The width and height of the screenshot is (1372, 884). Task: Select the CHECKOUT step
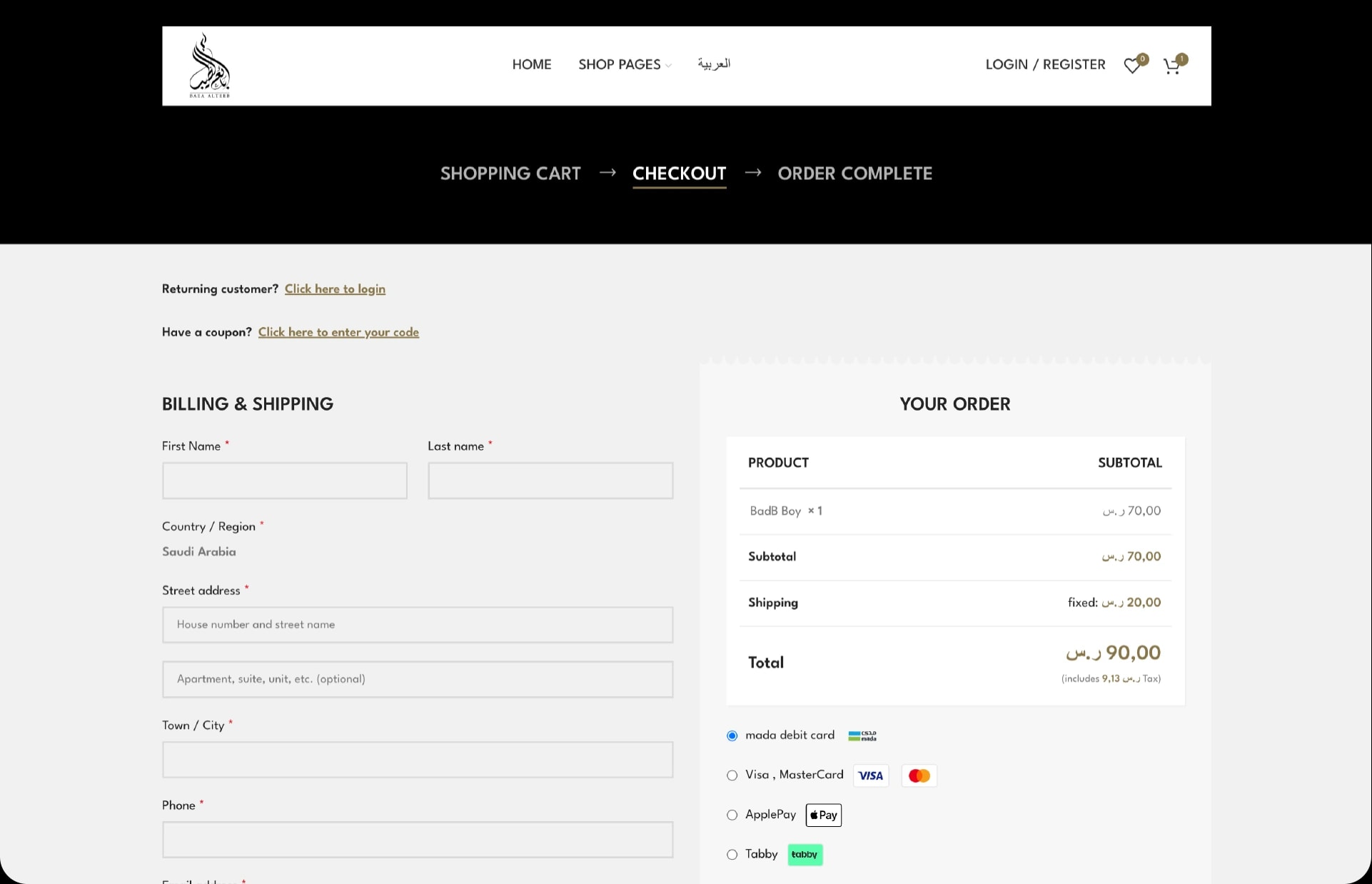pyautogui.click(x=679, y=174)
